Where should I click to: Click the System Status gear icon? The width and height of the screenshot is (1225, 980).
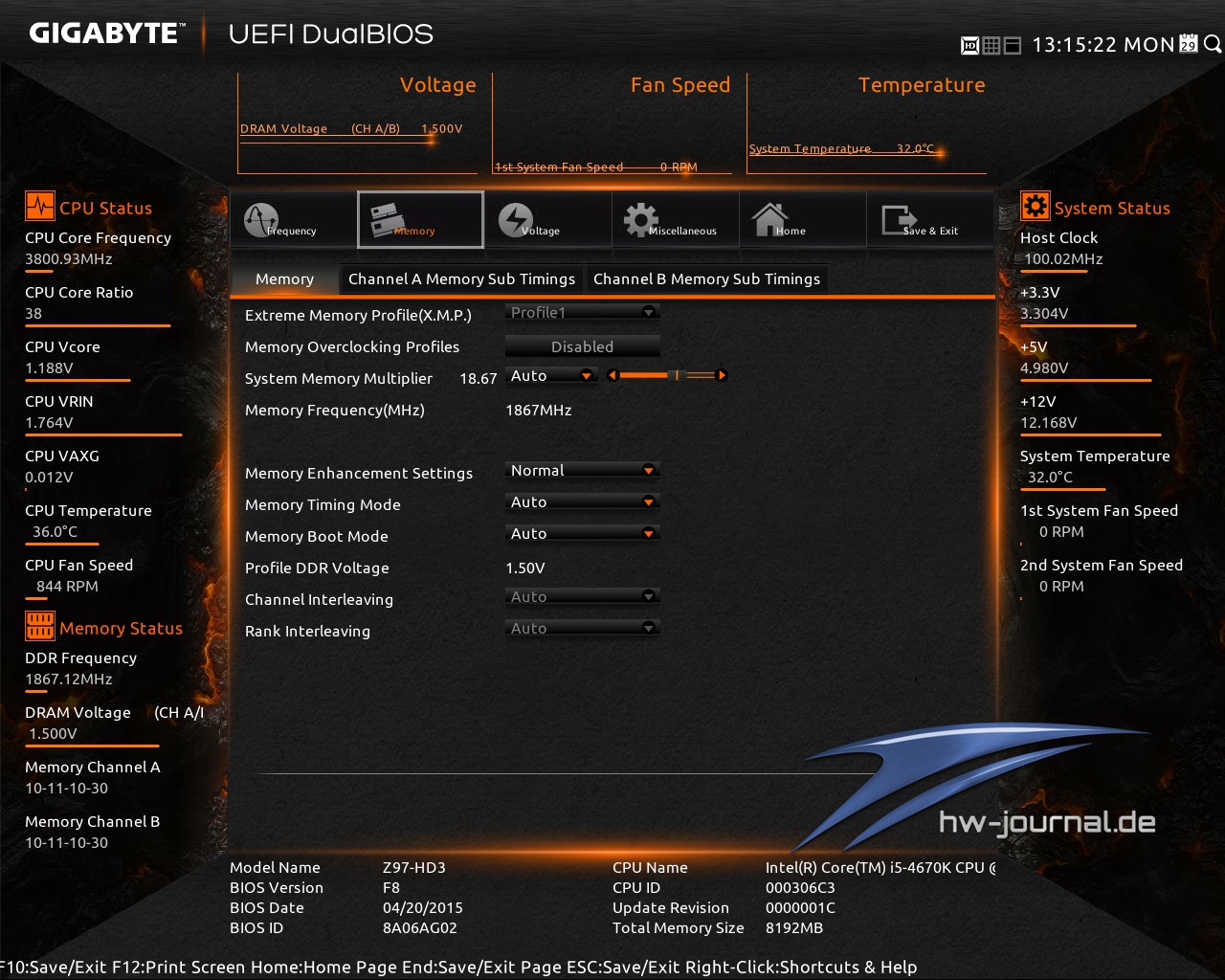(1035, 206)
